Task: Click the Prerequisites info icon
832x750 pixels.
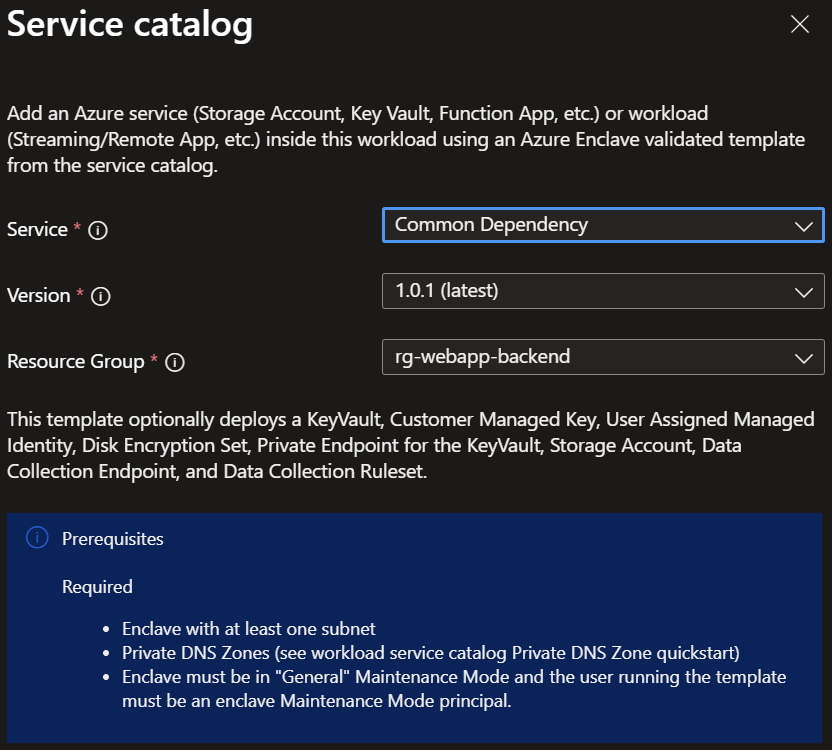Action: (x=37, y=538)
